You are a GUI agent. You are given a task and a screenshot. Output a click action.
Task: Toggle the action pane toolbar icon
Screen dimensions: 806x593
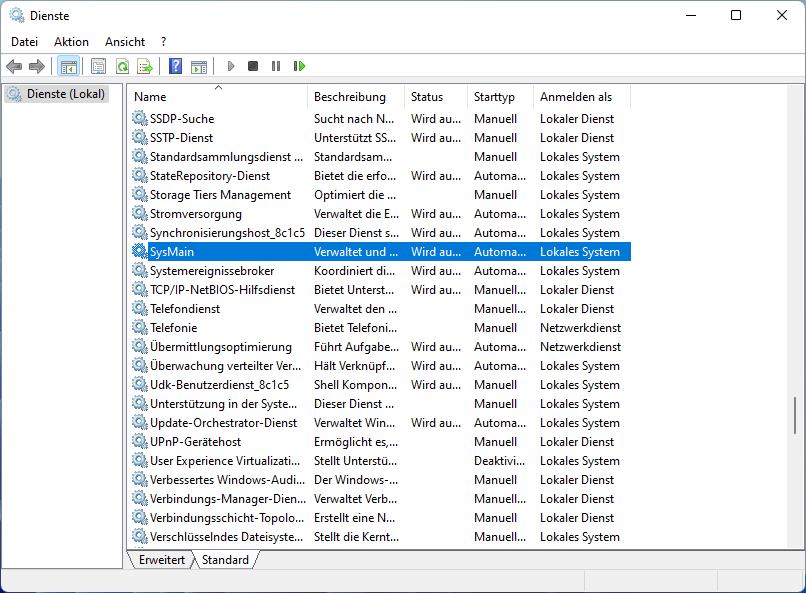click(199, 67)
